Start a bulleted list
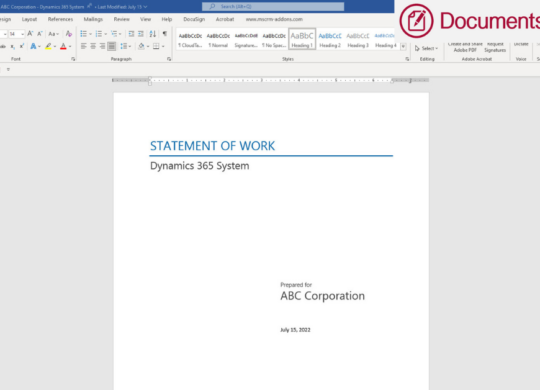Image resolution: width=540 pixels, height=390 pixels. (83, 34)
